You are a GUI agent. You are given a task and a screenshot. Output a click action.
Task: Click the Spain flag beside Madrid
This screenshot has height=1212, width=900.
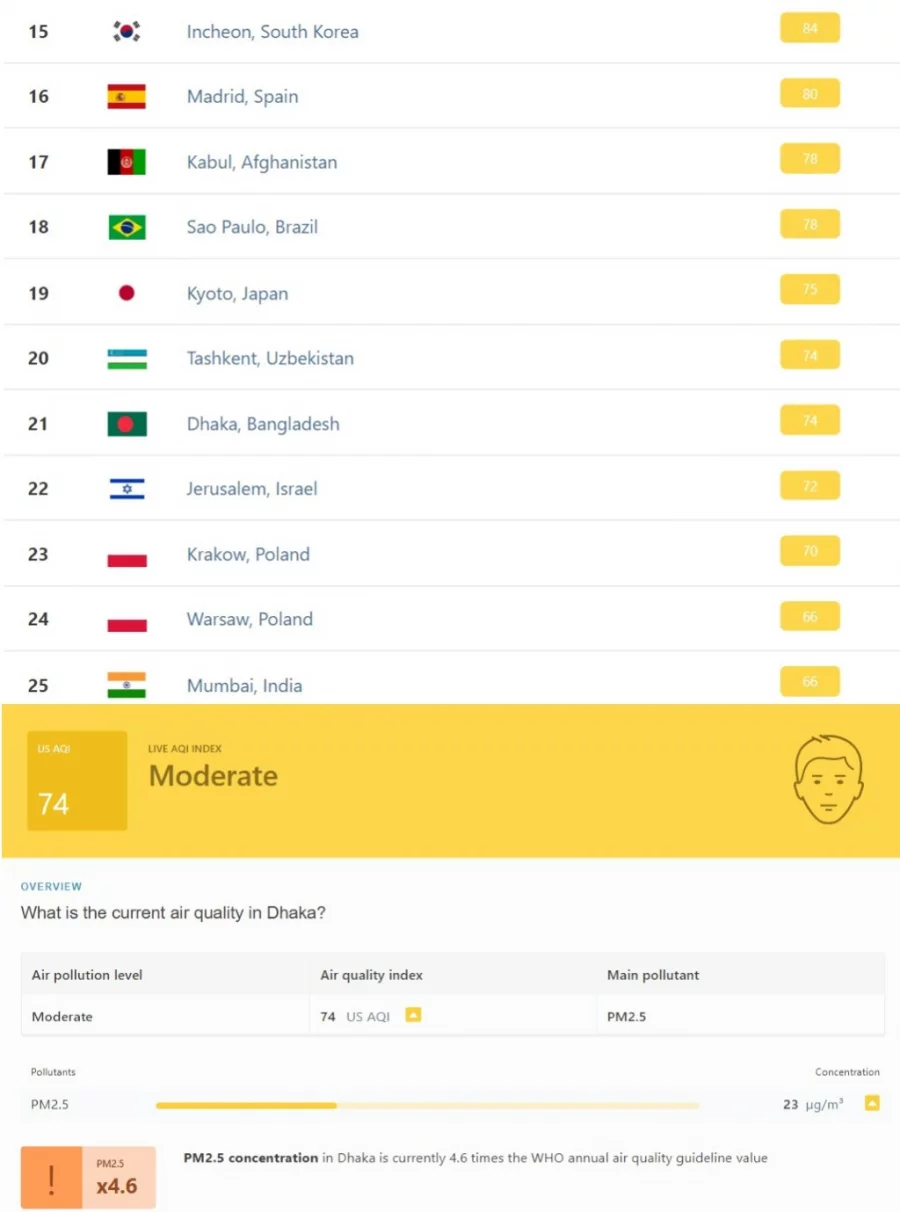(x=127, y=97)
